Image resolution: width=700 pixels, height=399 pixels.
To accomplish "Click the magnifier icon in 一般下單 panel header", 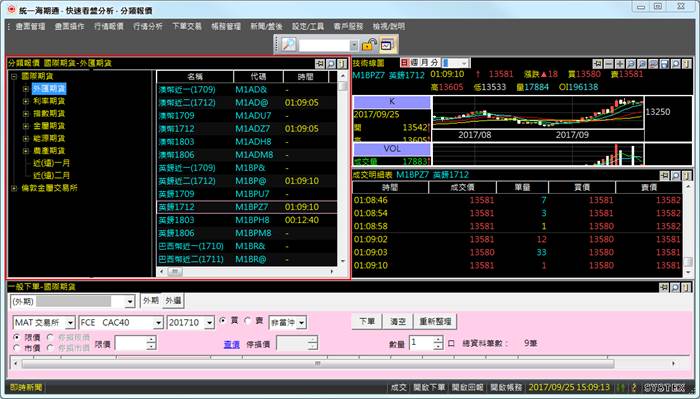I will 675,287.
